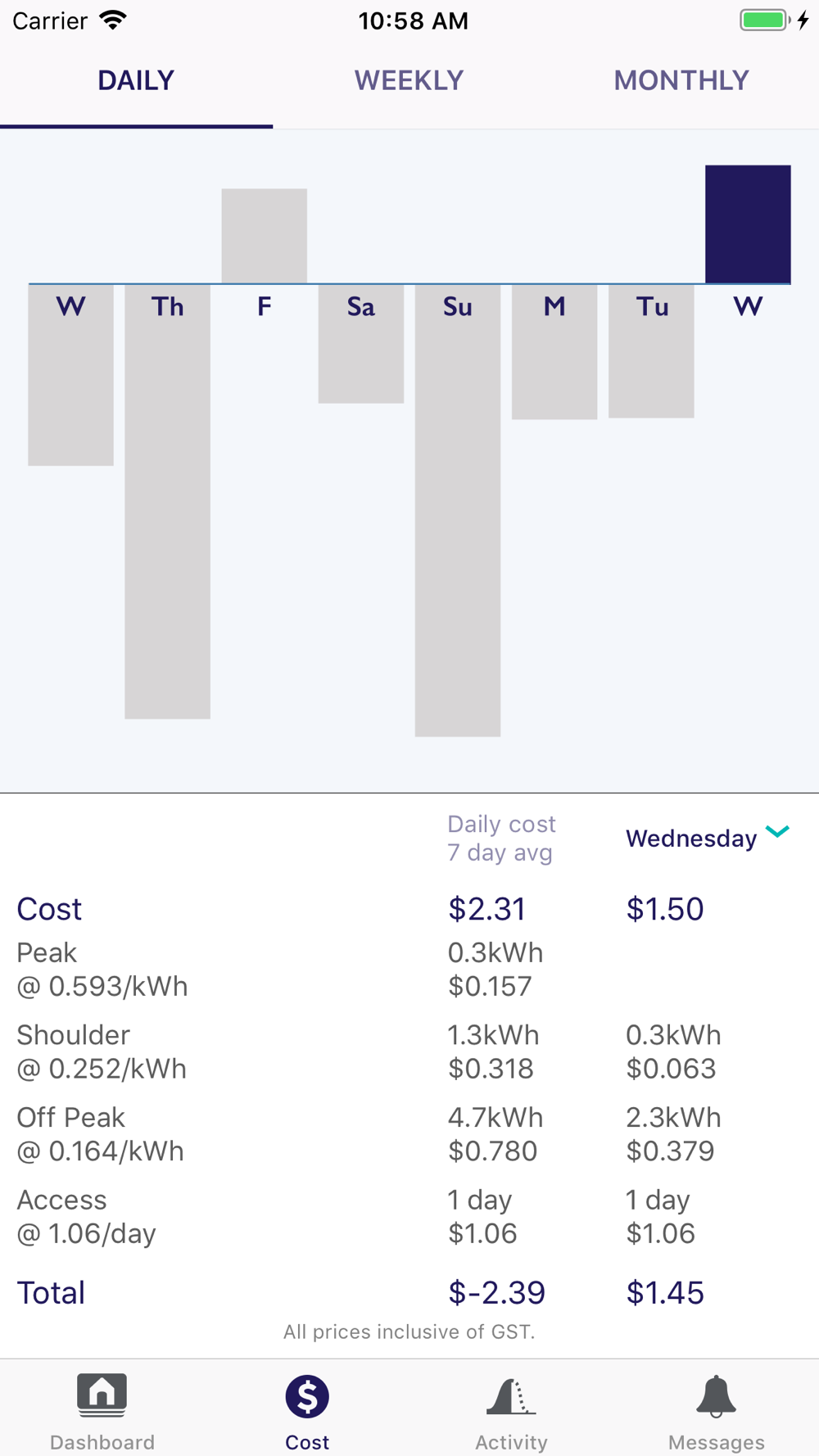
Task: Tap the Daily cost 7 day avg header
Action: (x=501, y=838)
